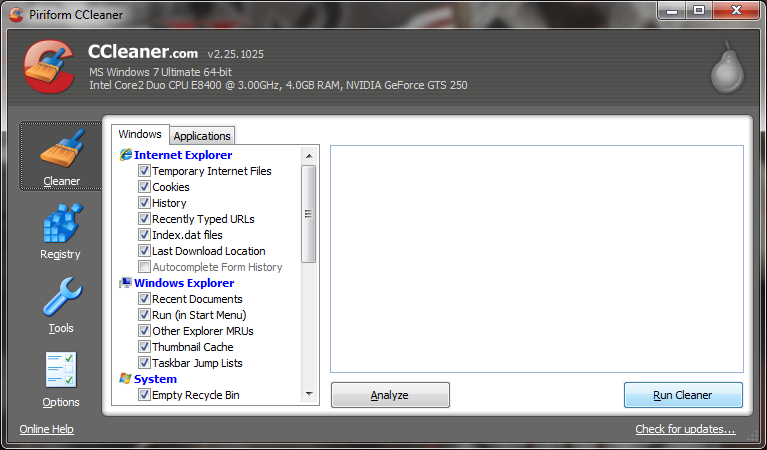
Task: Toggle Taskbar Jump Lists checkbox
Action: click(x=144, y=363)
